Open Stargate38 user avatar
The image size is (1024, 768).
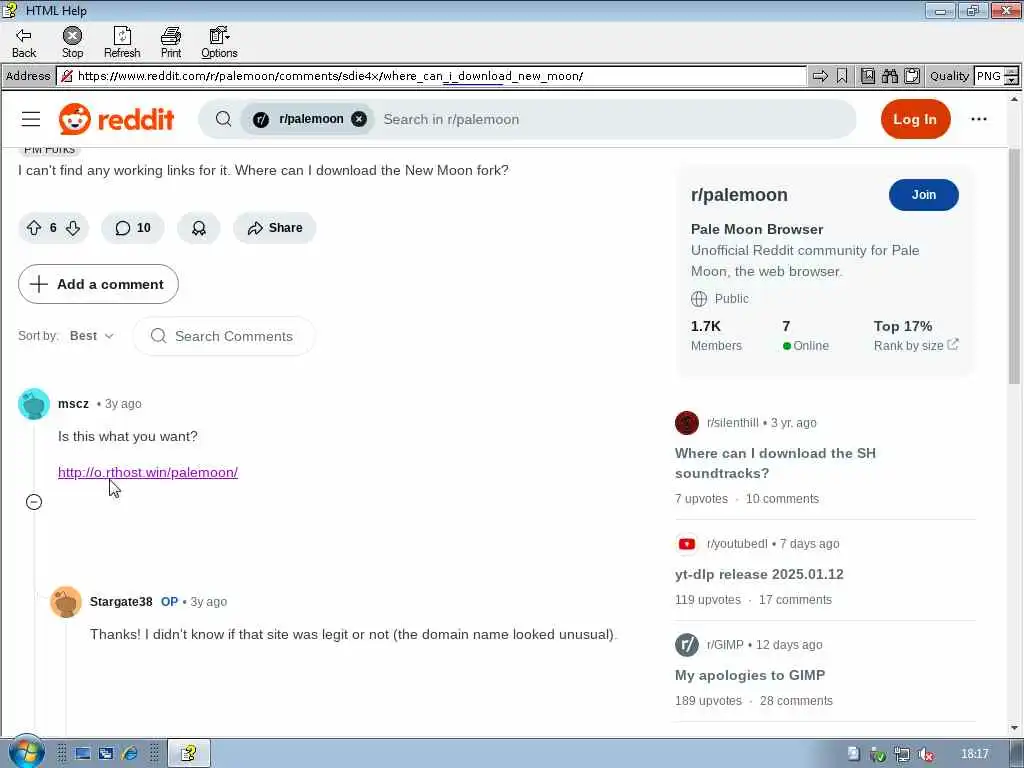point(66,602)
